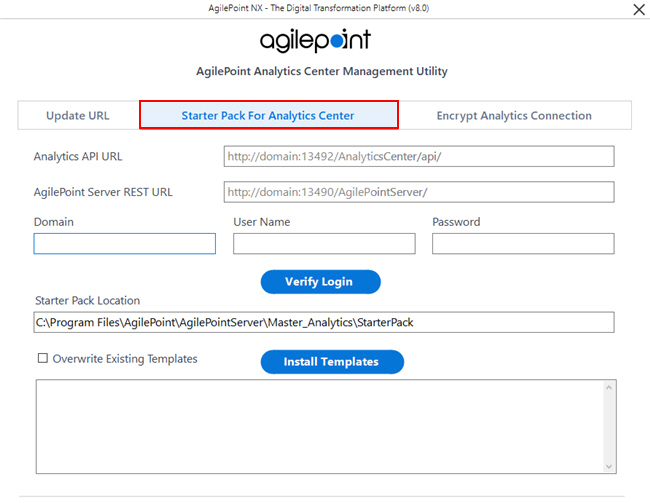
Task: Click the AgilePoint Analytics Center Management Utility heading
Action: click(x=322, y=71)
